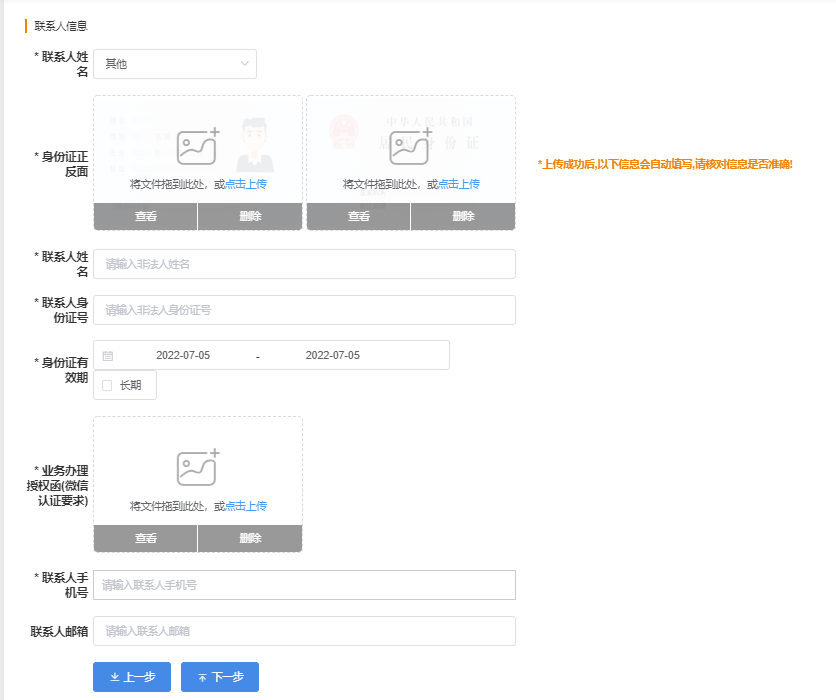Toggle the 长期 checkbox
The height and width of the screenshot is (700, 836).
pos(107,385)
